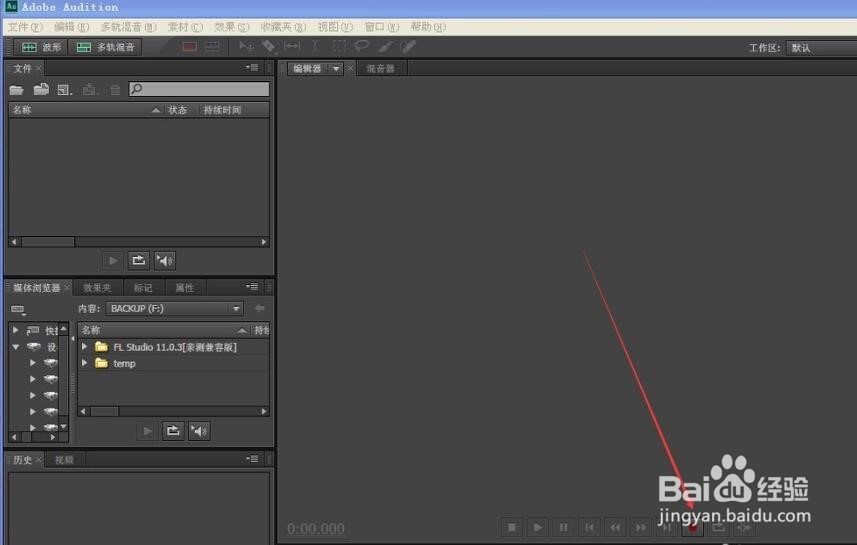Open the 多轨混音 menu in menu bar
Viewport: 857px width, 545px height.
tap(128, 27)
